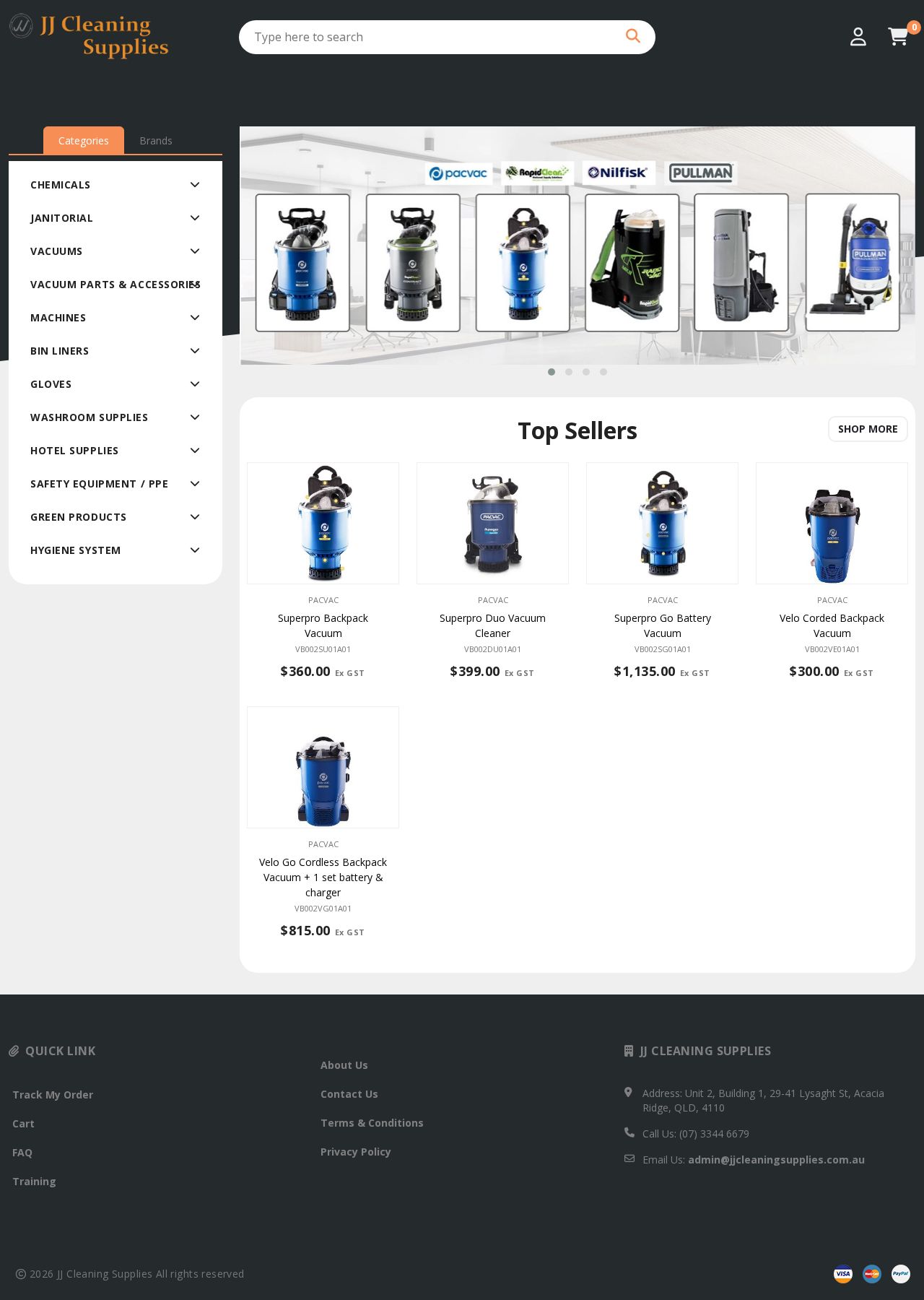This screenshot has height=1300, width=924.
Task: Click the Superpro Backpack Vacuum title
Action: click(323, 625)
